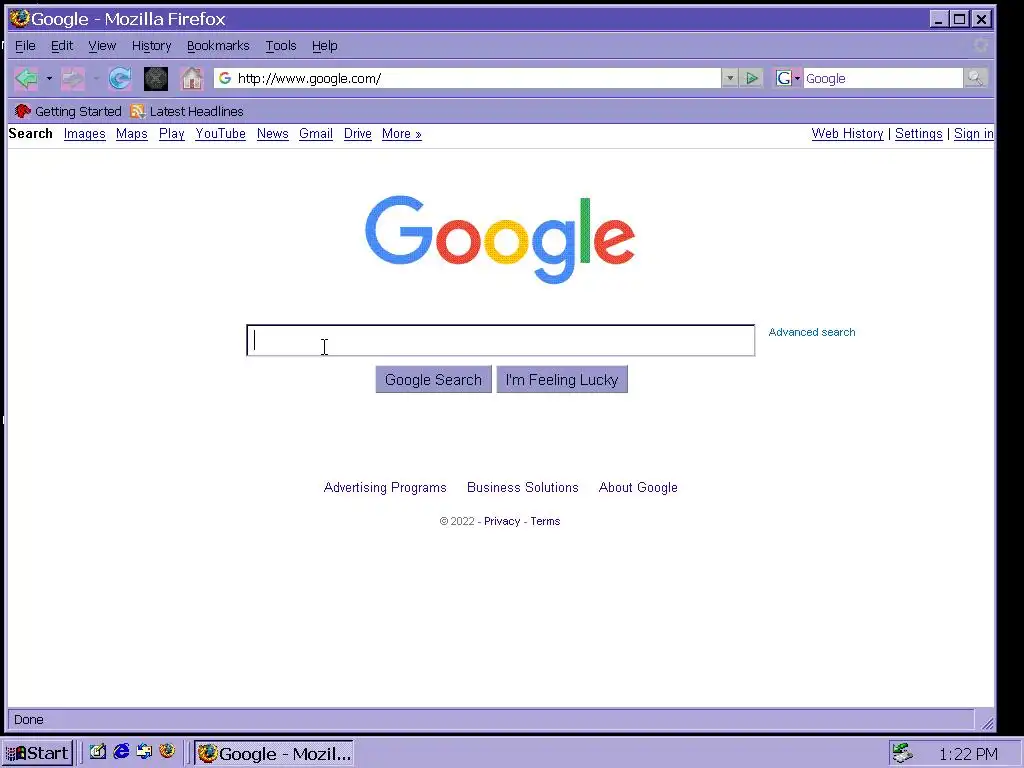Click the Google favicon in the address bar
The height and width of the screenshot is (768, 1024).
coord(225,78)
